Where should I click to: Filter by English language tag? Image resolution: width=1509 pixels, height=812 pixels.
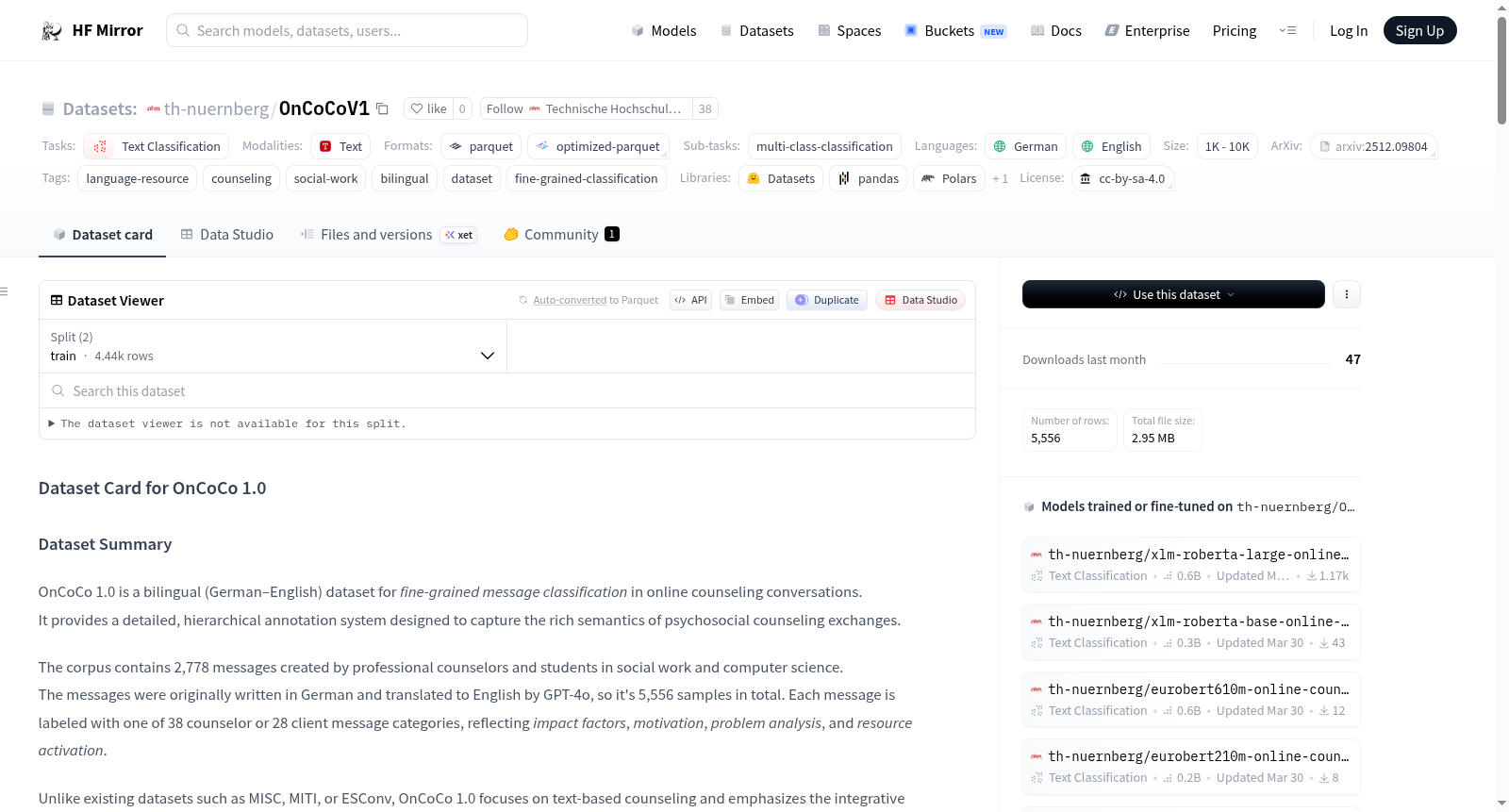(x=1111, y=146)
